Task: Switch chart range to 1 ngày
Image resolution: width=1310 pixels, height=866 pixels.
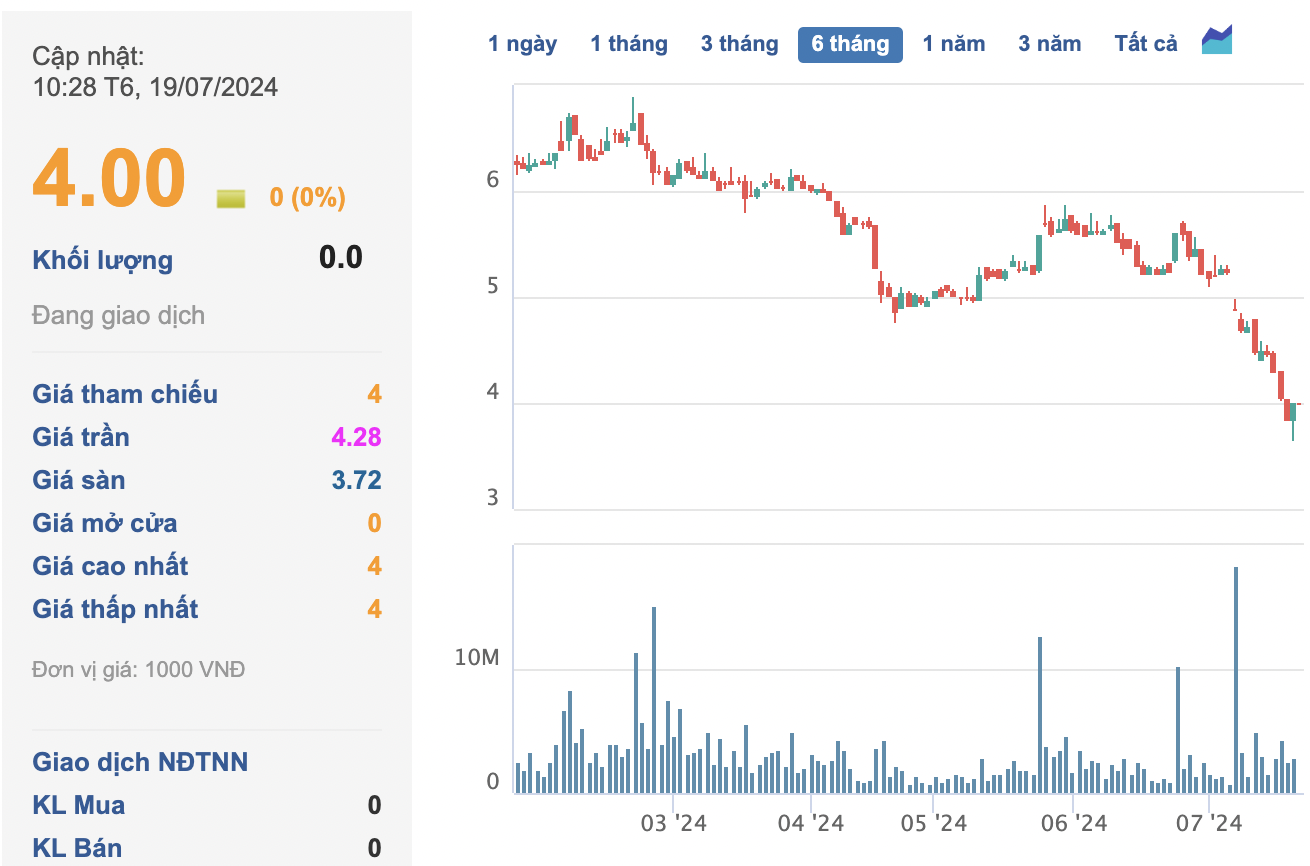Action: (522, 44)
